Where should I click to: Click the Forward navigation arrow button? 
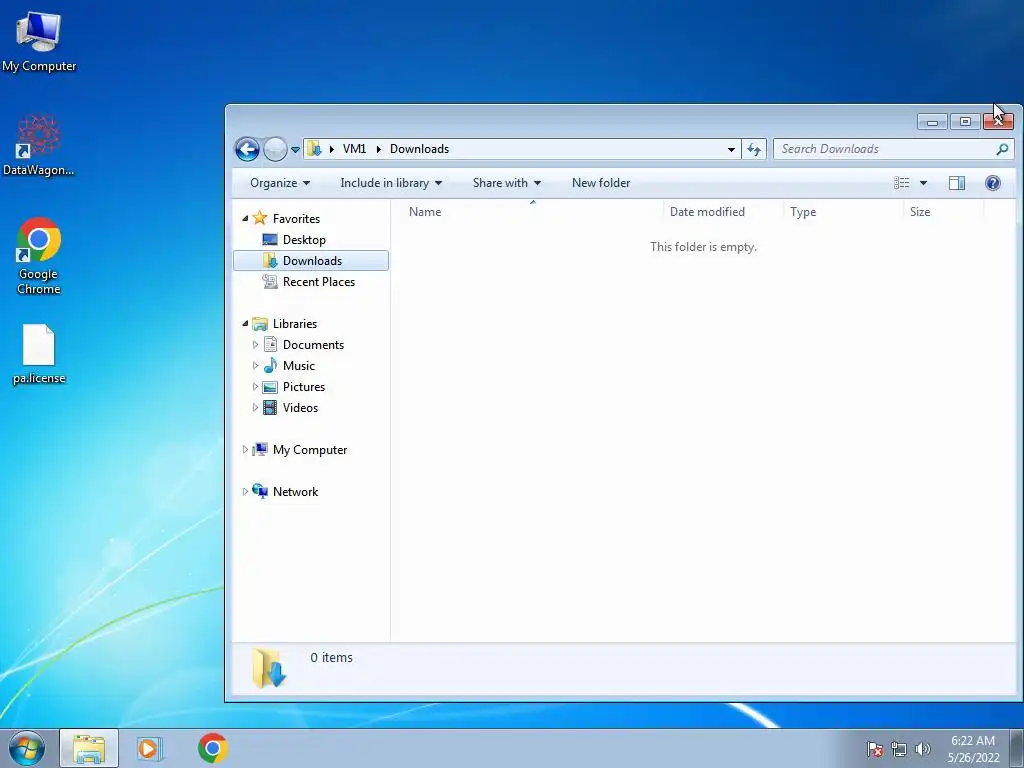(275, 150)
